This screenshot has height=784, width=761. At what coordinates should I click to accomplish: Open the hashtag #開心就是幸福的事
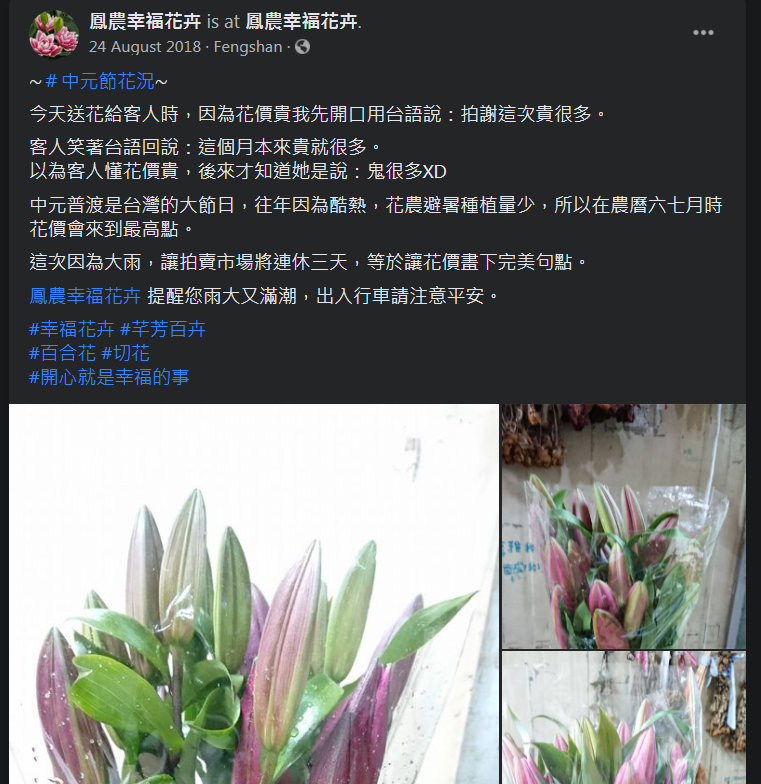pos(109,377)
